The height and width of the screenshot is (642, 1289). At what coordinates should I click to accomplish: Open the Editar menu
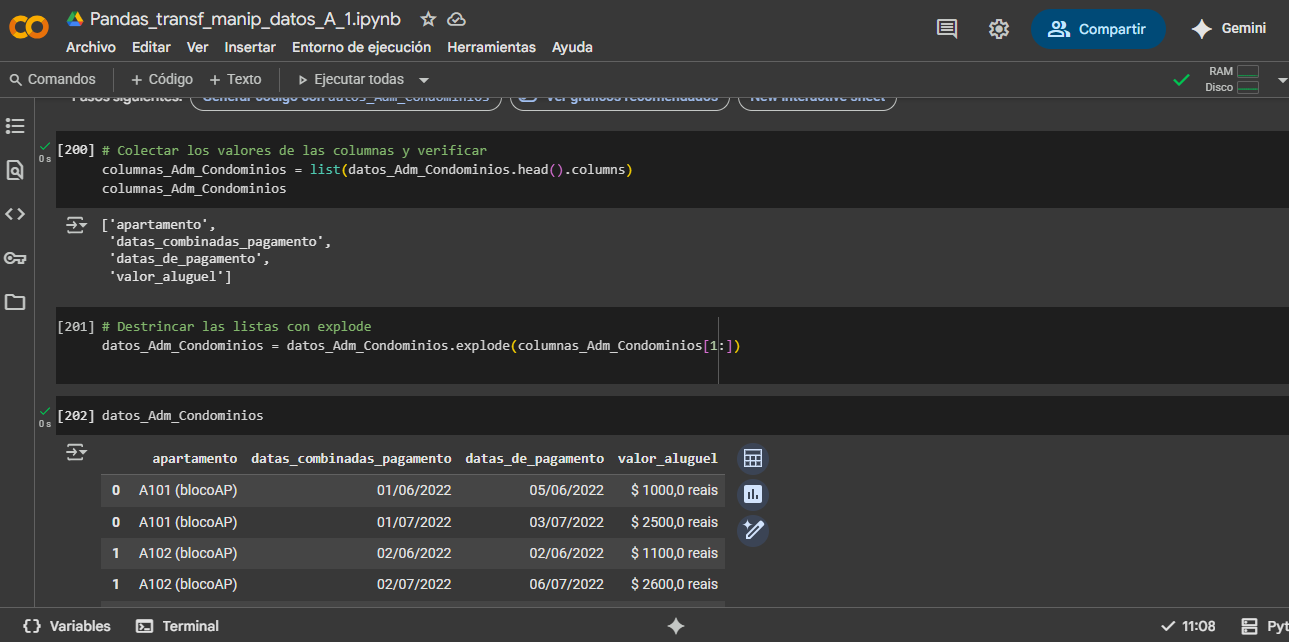coord(151,47)
